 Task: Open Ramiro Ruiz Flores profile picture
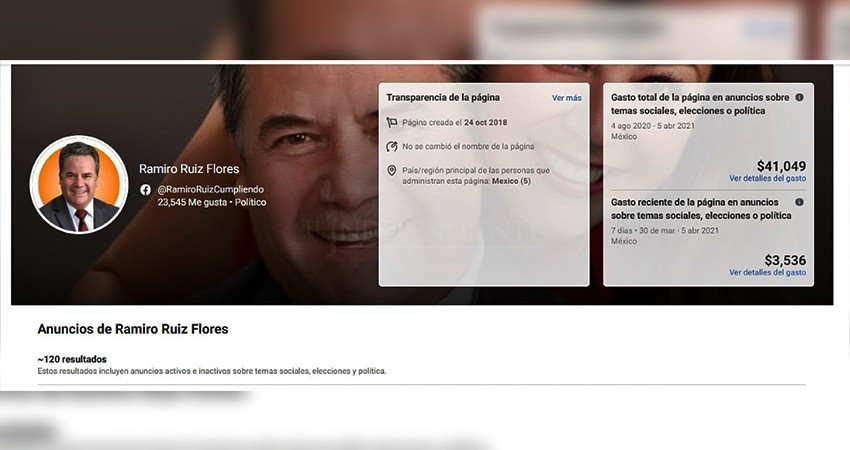[x=79, y=184]
